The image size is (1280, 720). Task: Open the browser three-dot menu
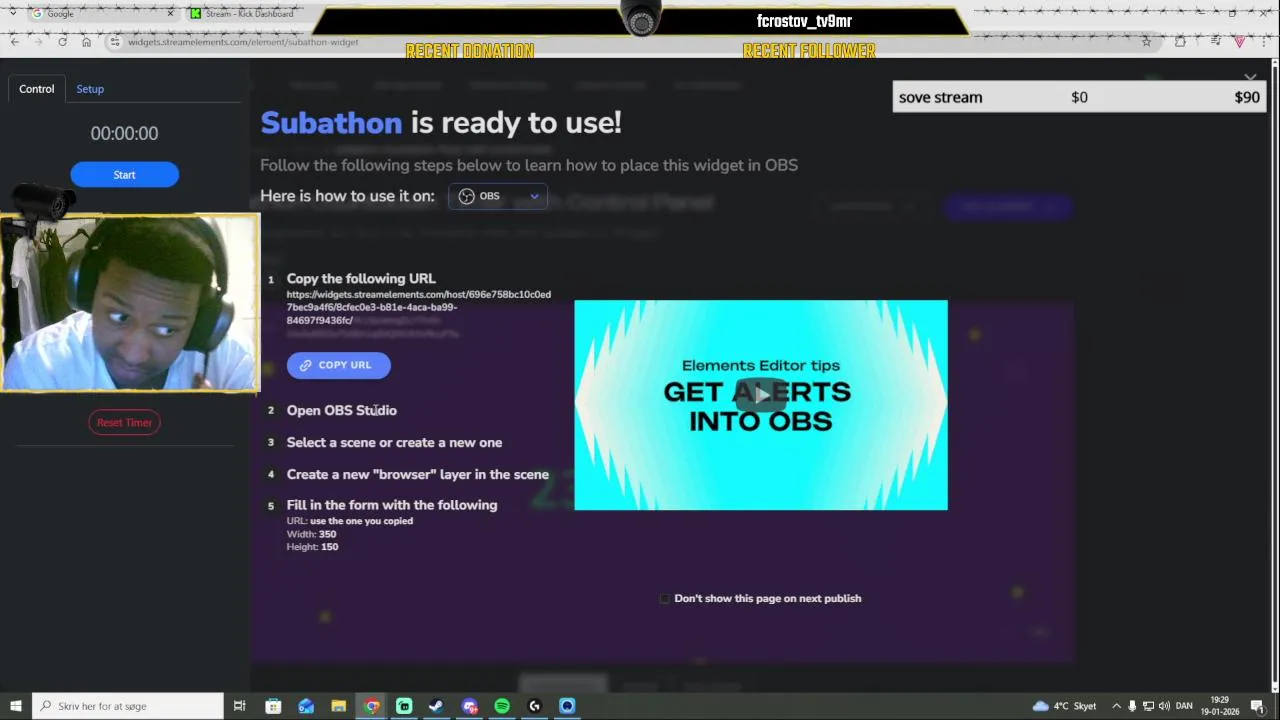point(1265,42)
